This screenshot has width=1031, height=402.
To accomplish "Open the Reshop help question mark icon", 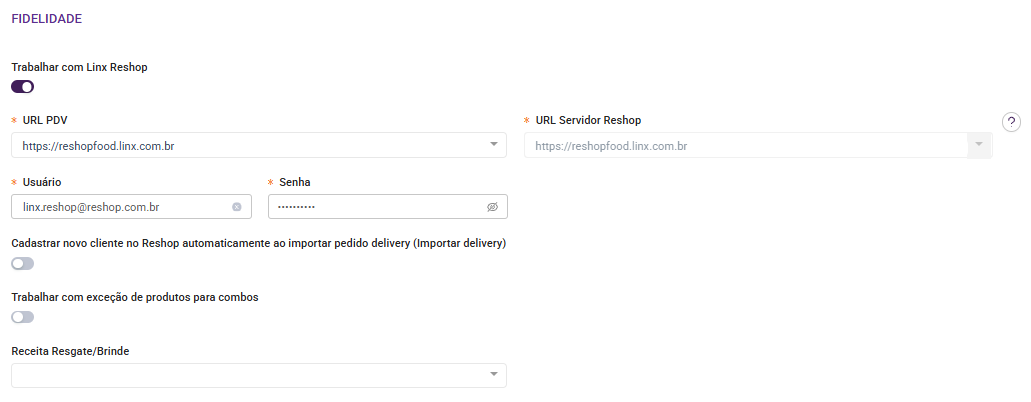I will [x=1011, y=122].
